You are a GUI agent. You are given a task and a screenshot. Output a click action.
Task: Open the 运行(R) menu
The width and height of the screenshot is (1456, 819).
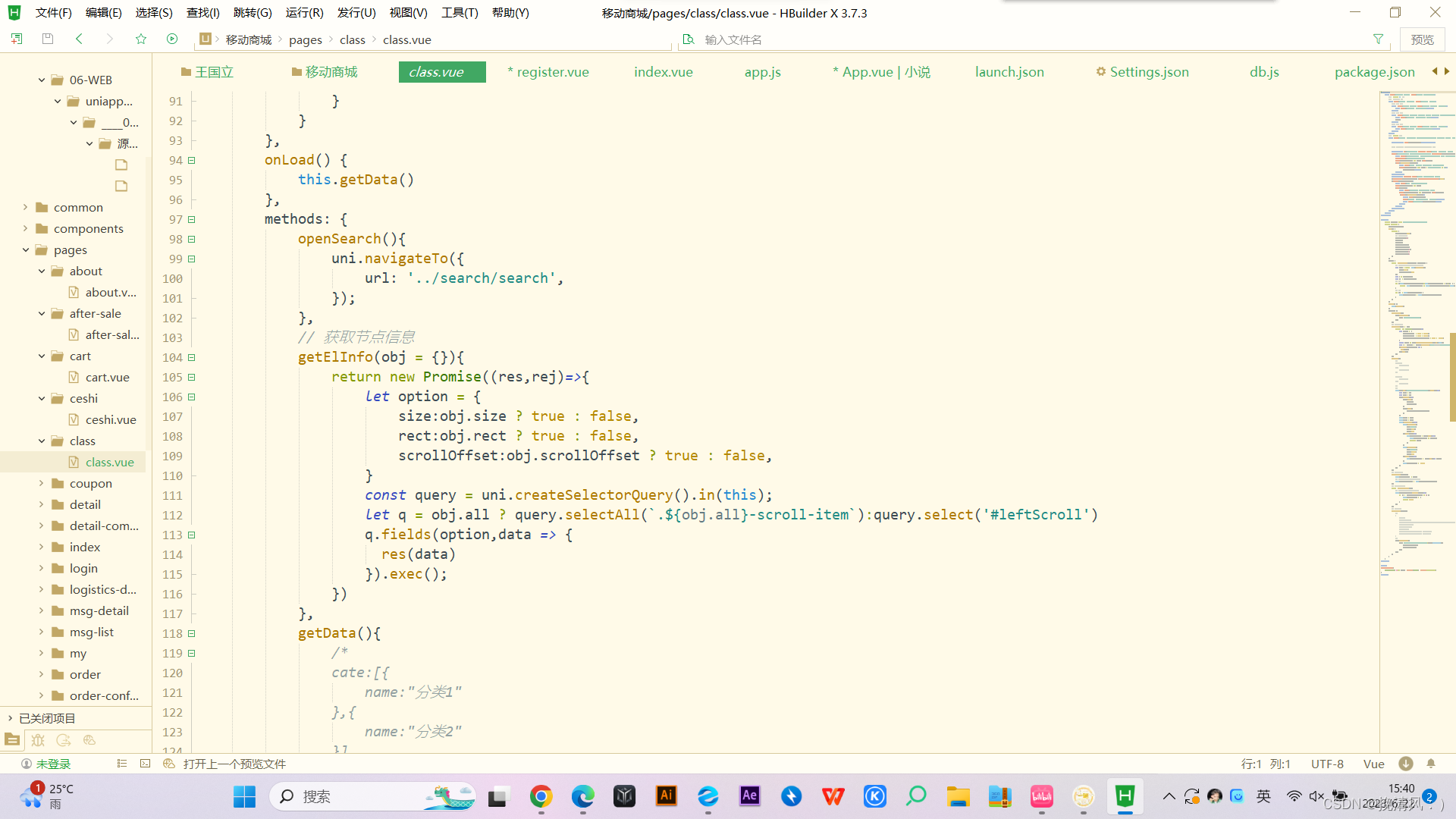pos(304,13)
